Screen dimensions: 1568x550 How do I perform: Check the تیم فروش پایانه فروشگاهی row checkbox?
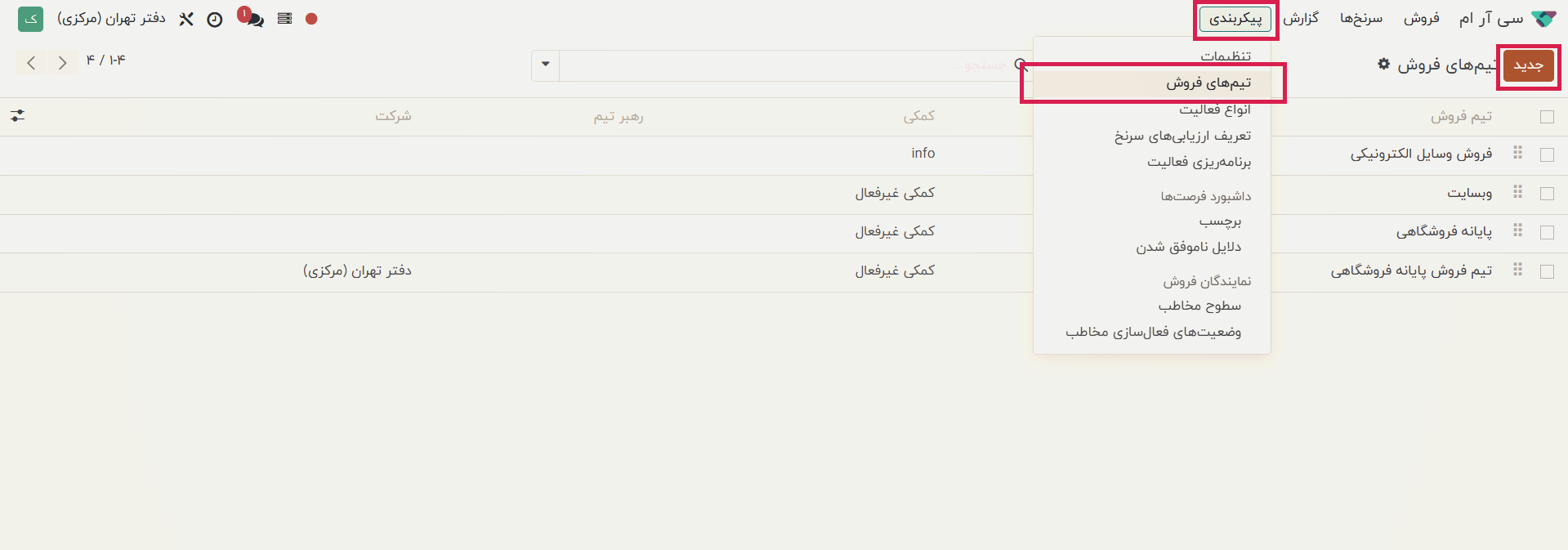coord(1547,271)
